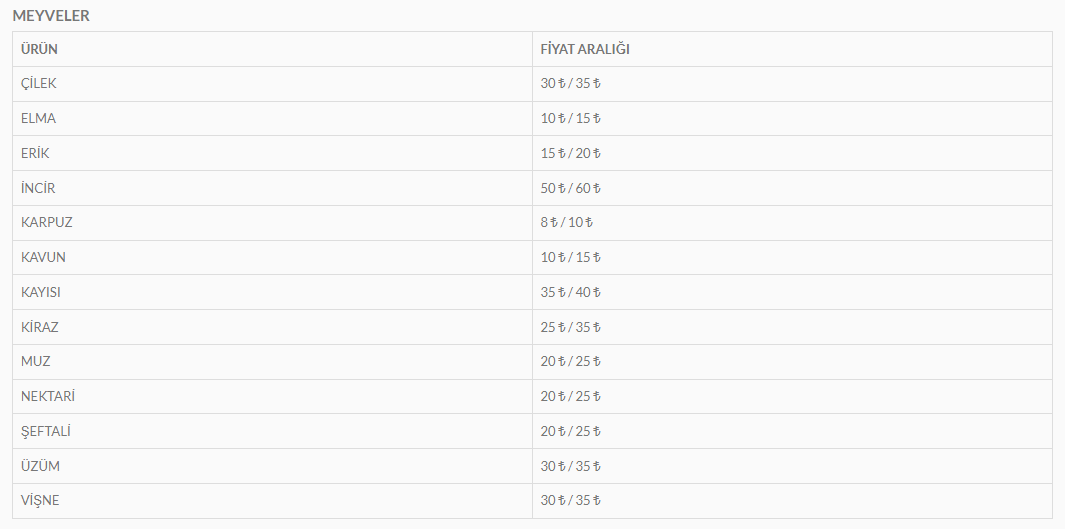Click the İNCİR product name
The height and width of the screenshot is (529, 1065).
click(x=38, y=187)
